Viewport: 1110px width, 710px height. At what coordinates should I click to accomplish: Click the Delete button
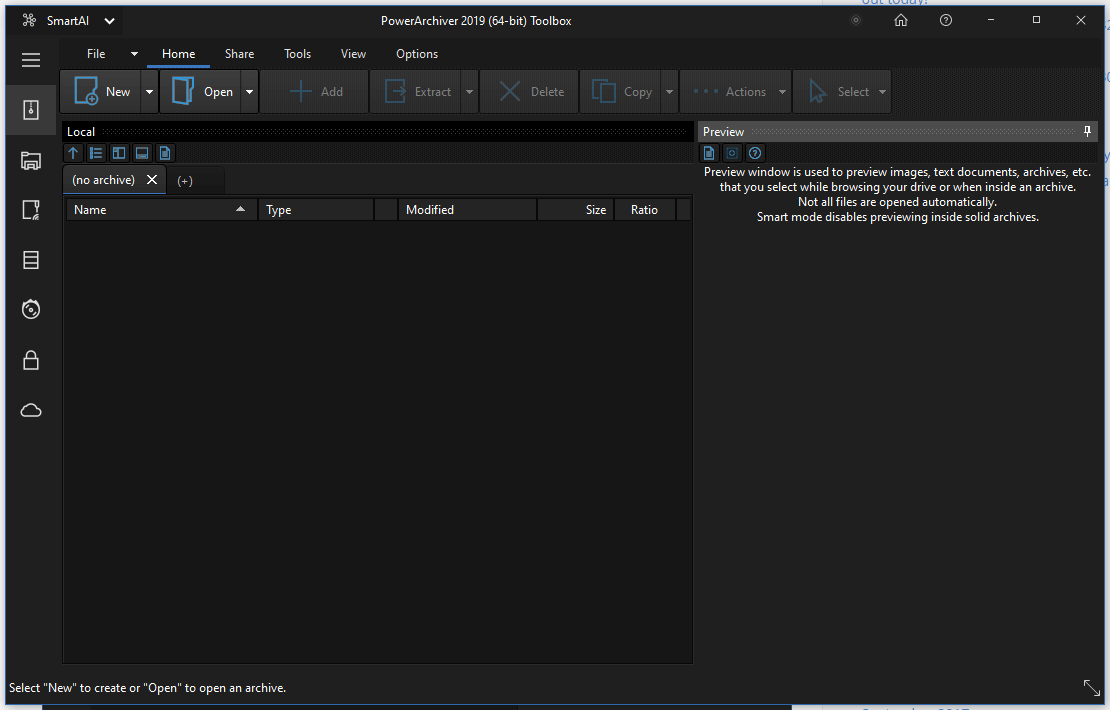pos(530,91)
